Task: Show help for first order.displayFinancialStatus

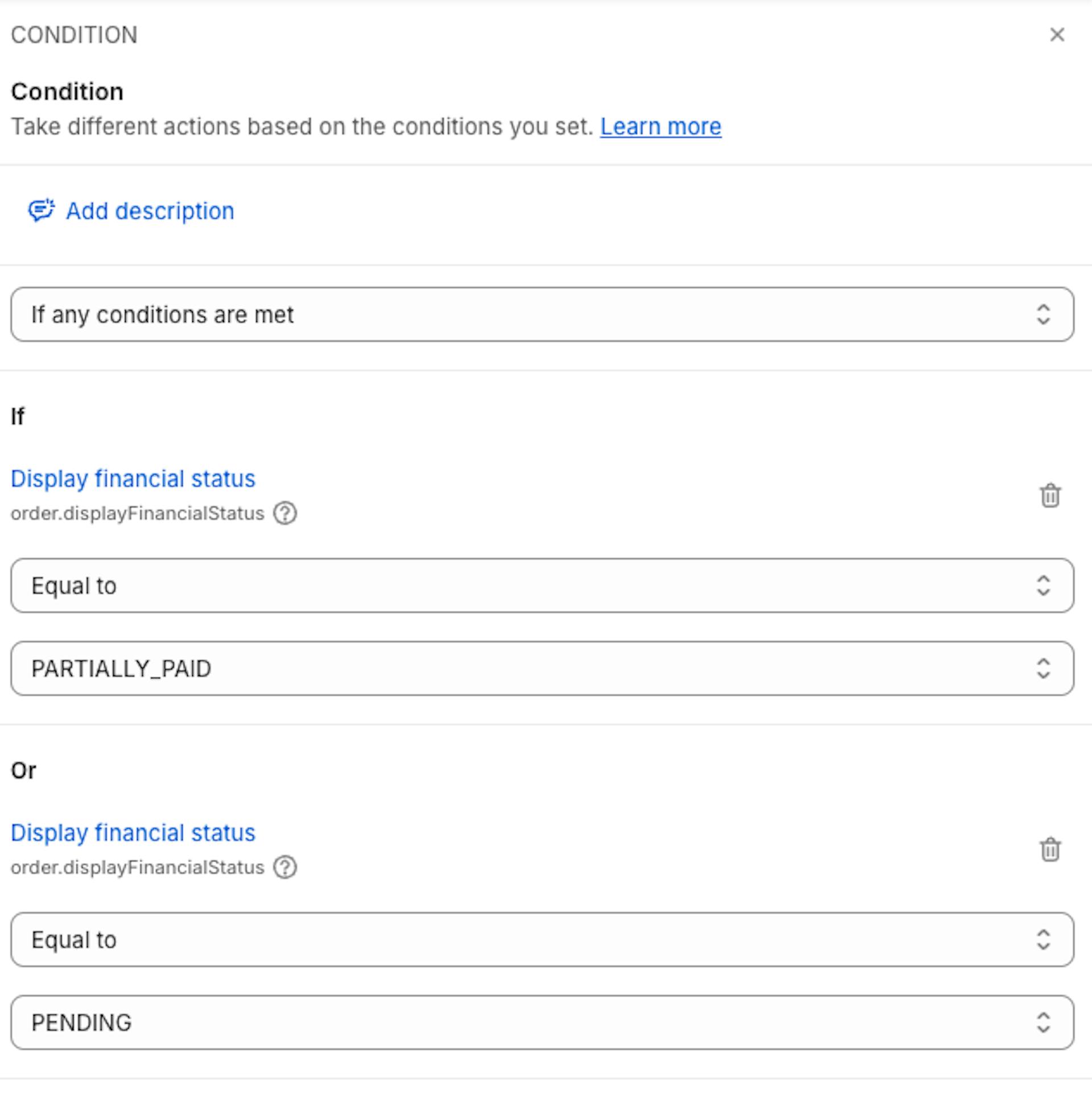Action: pos(285,513)
